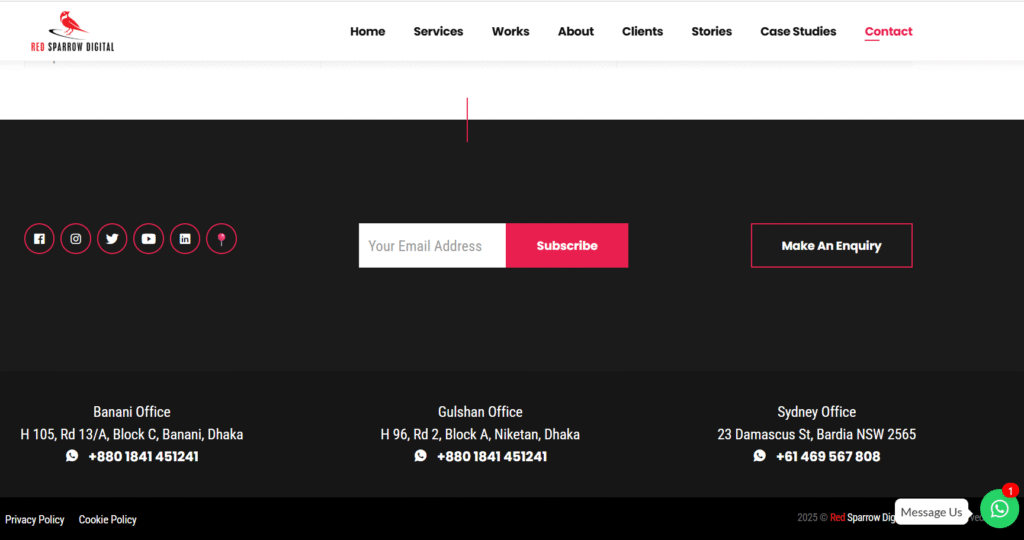The image size is (1024, 540).
Task: Open the YouTube social icon
Action: (149, 239)
